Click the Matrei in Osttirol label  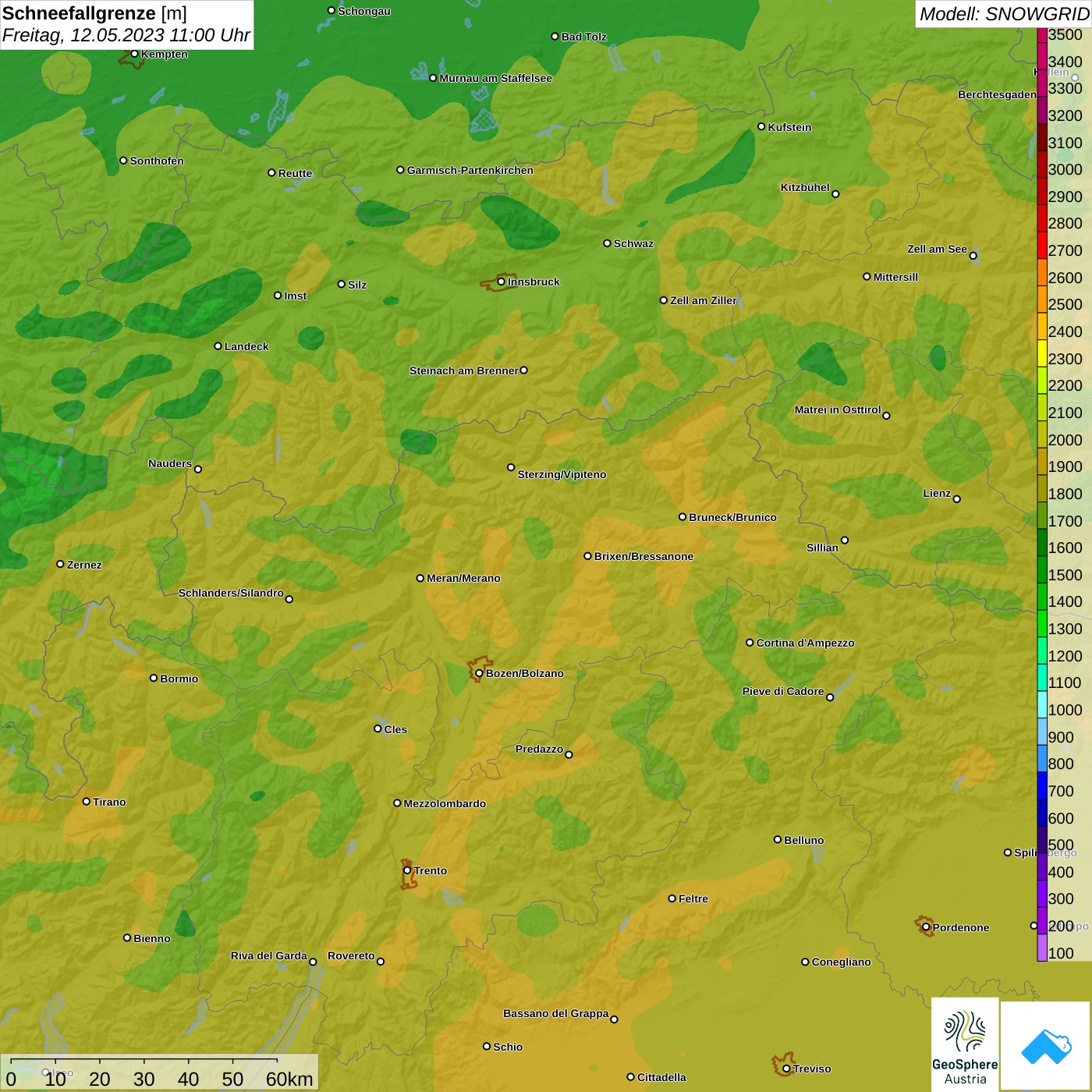pos(838,409)
